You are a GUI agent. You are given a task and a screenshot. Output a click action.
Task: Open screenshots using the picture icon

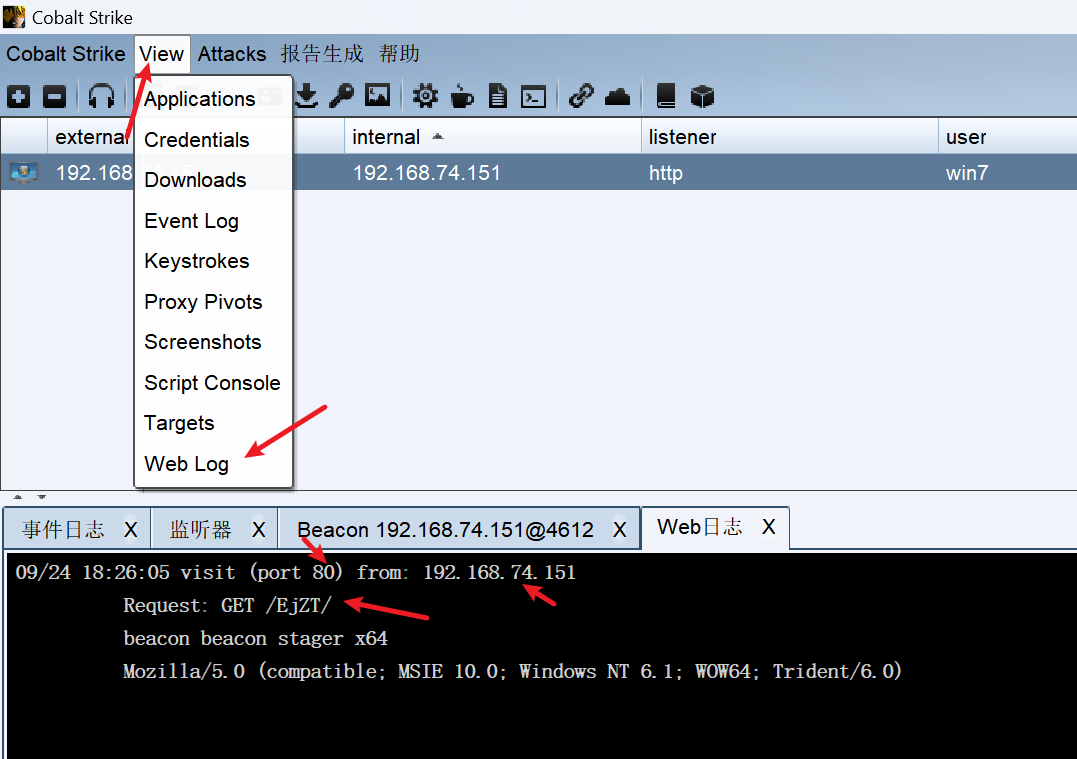click(x=377, y=96)
